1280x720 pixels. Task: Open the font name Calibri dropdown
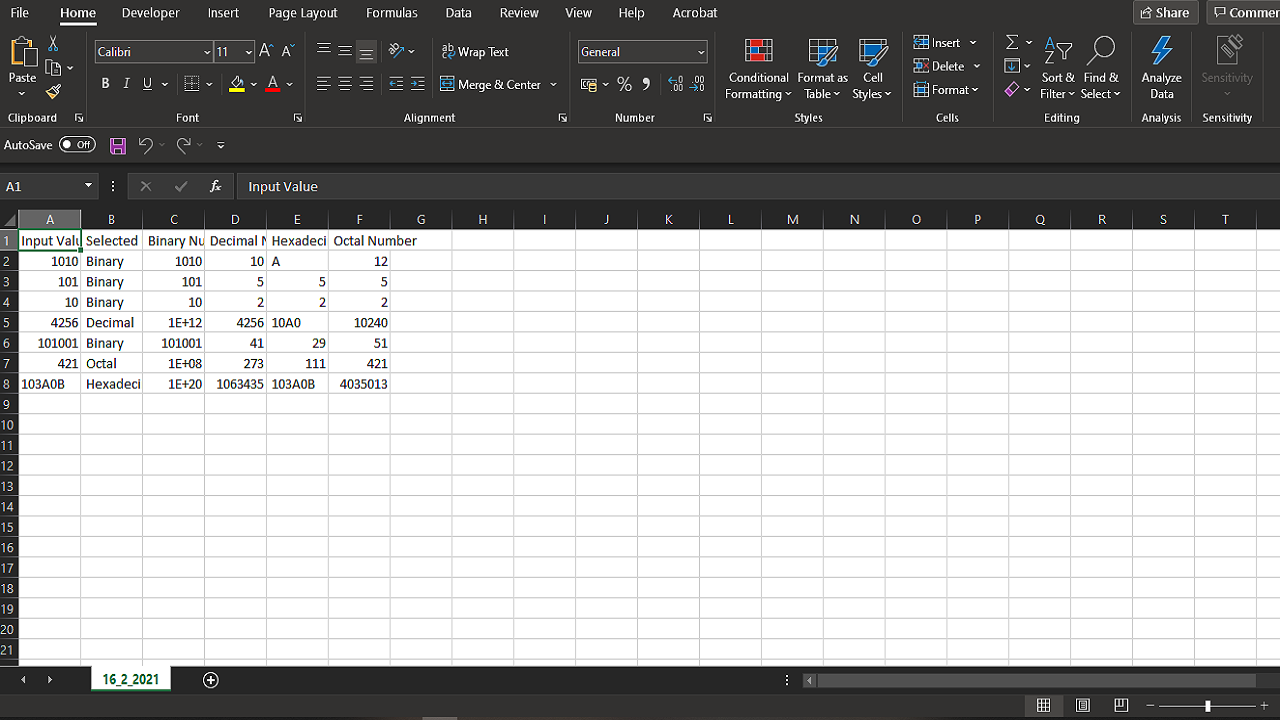click(207, 52)
